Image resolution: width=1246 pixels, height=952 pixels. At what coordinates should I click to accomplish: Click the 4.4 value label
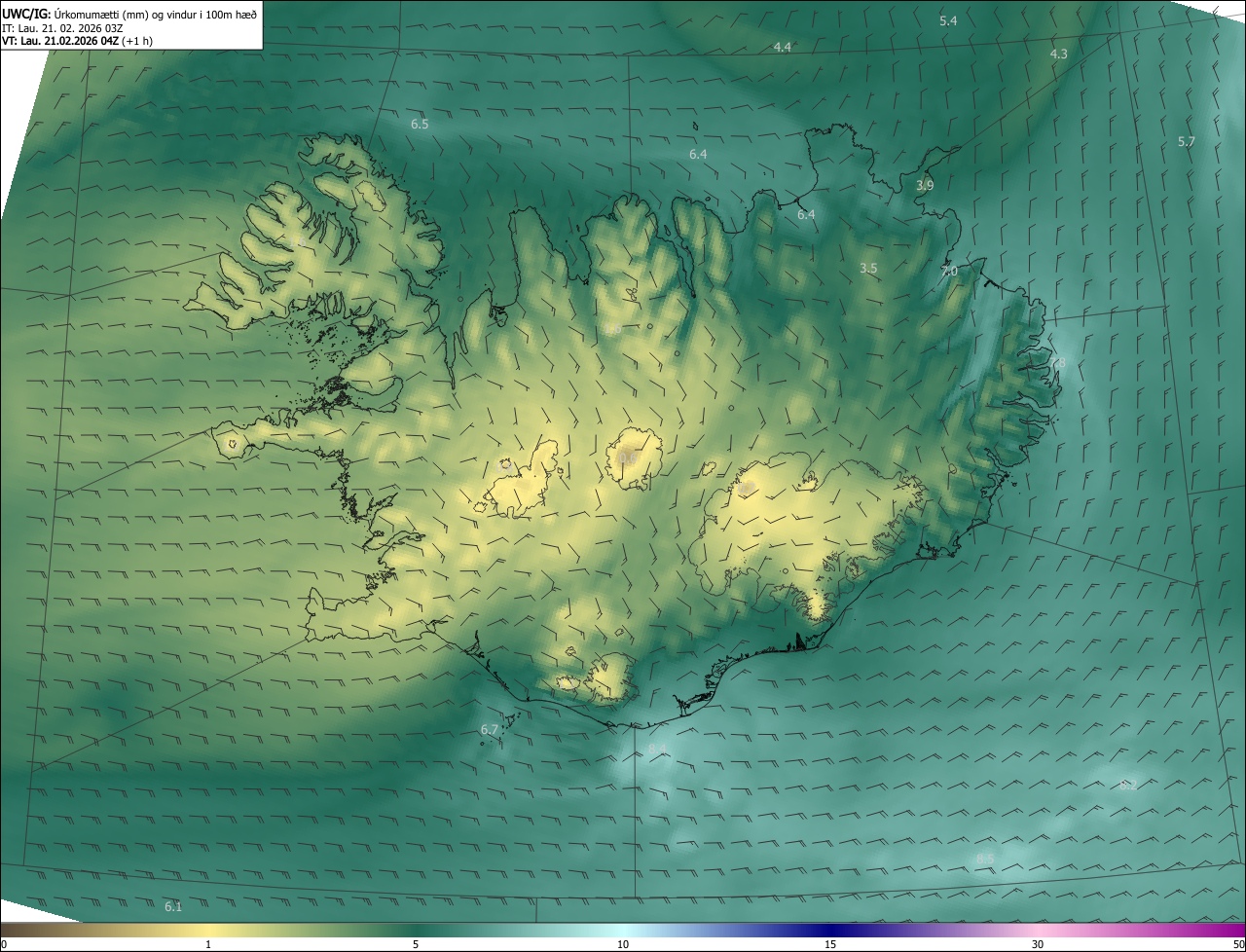[x=782, y=47]
